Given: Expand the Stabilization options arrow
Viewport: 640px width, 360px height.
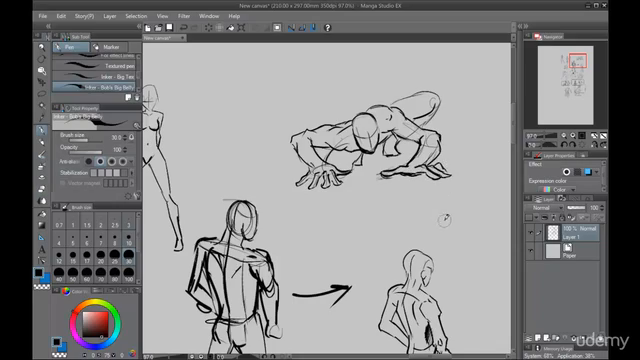Looking at the screenshot, I should (131, 173).
